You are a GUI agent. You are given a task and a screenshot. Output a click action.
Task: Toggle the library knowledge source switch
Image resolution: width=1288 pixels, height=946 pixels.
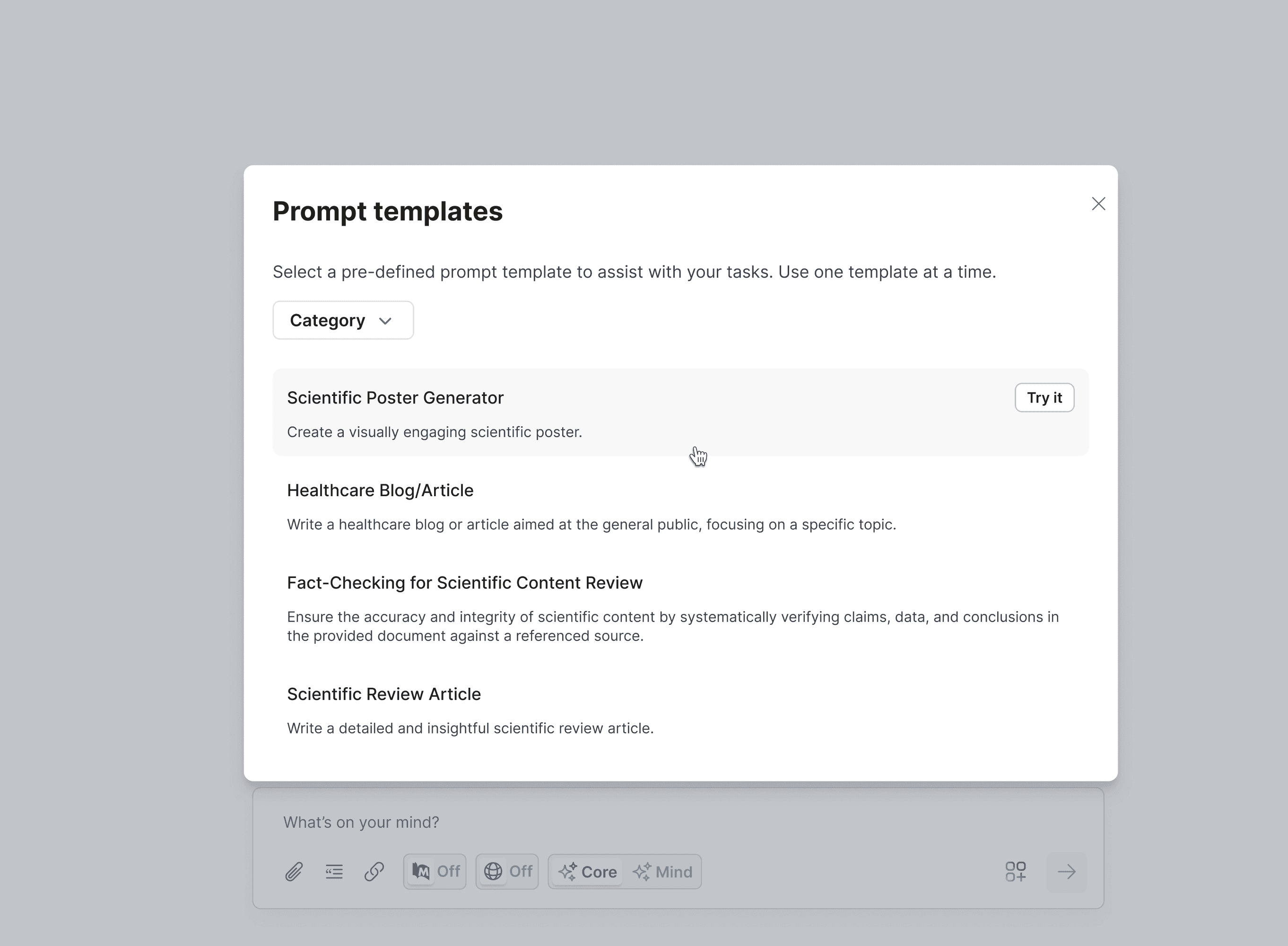click(x=435, y=872)
